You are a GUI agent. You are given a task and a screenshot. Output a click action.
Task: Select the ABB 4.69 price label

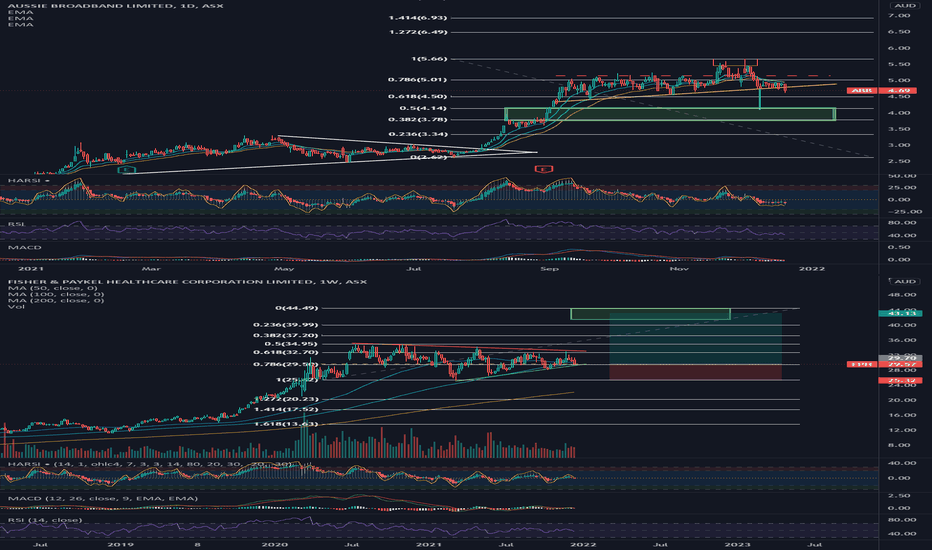tap(881, 90)
